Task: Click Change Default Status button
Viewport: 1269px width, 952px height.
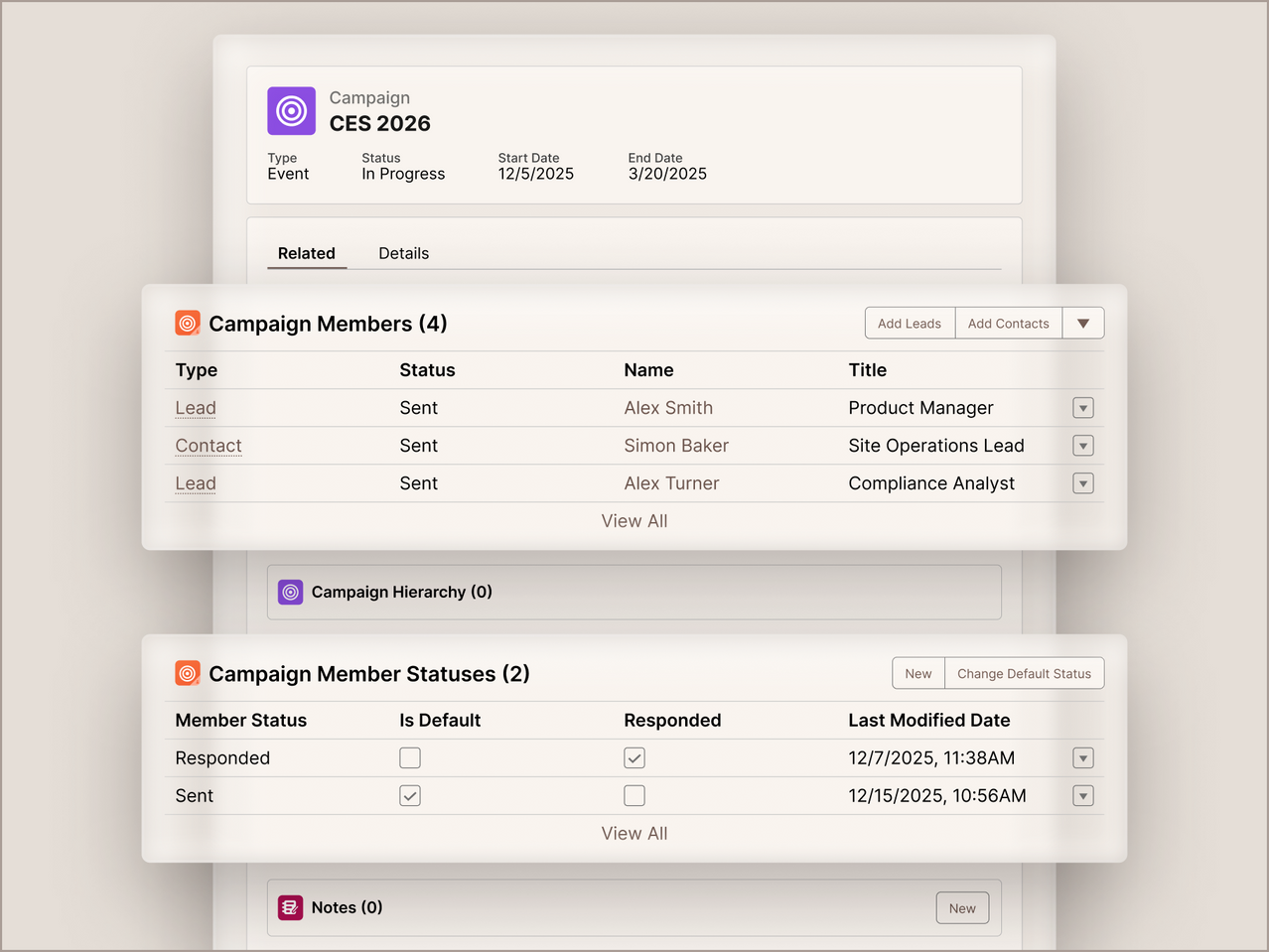Action: (x=1024, y=674)
